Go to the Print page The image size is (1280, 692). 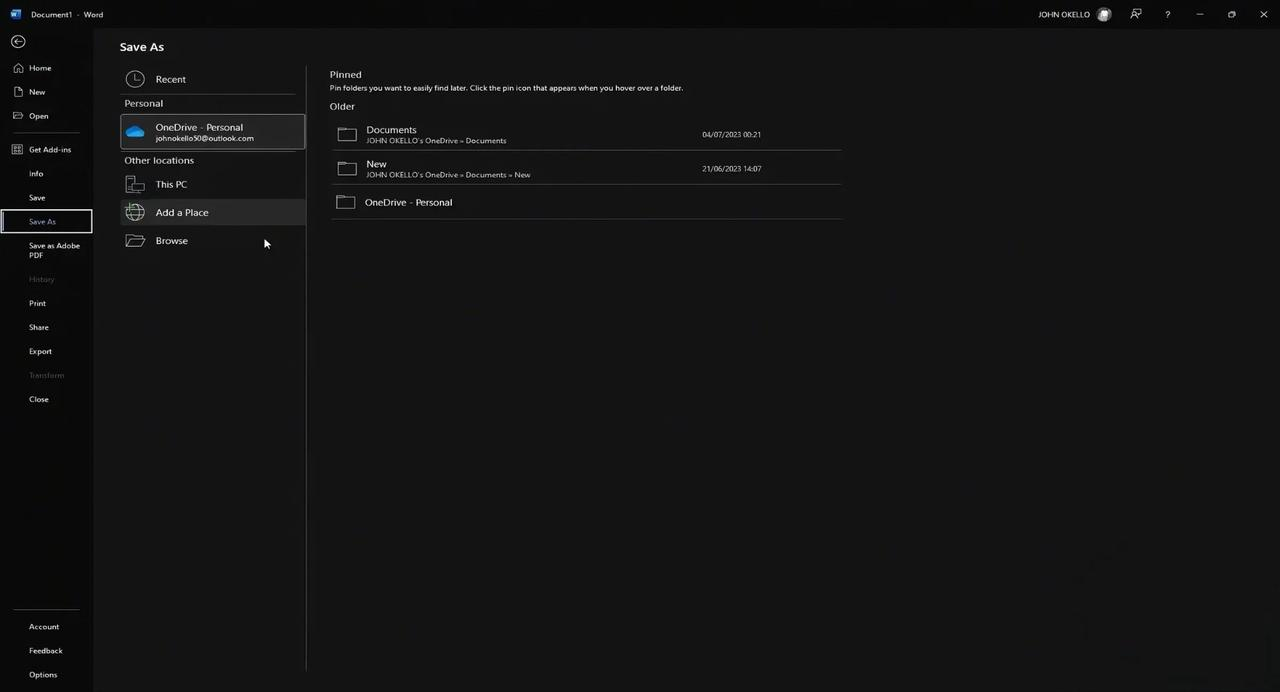pos(37,303)
